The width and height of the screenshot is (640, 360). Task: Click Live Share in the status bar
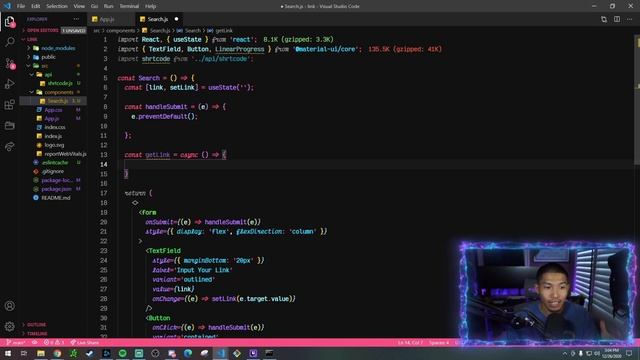84,342
